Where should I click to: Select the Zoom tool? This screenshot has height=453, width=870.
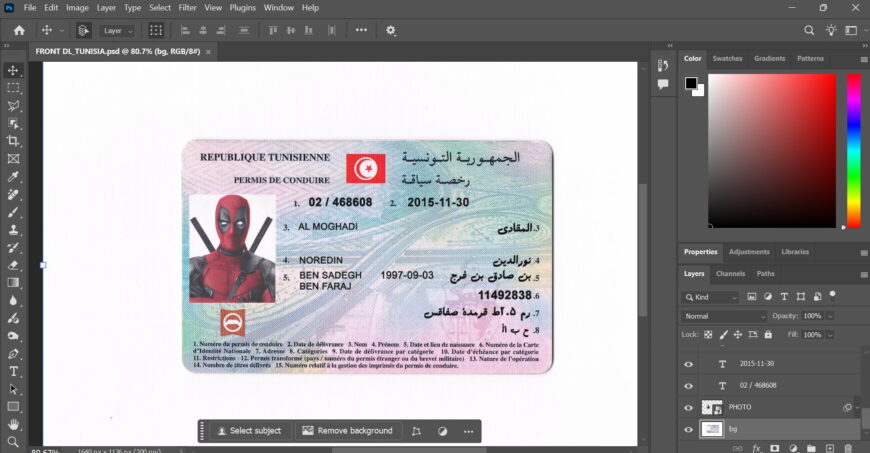13,442
